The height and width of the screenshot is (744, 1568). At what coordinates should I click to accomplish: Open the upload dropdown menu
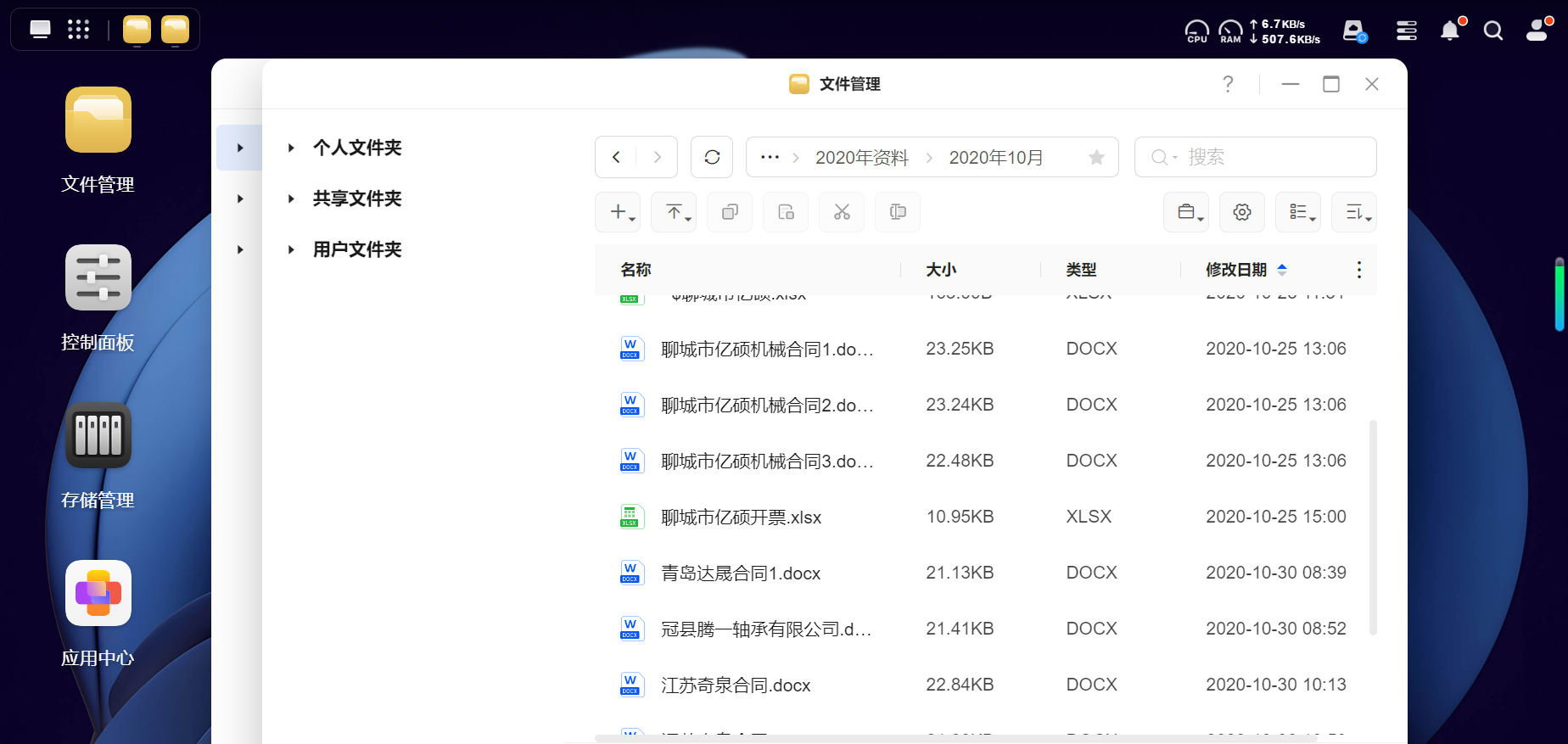(674, 212)
